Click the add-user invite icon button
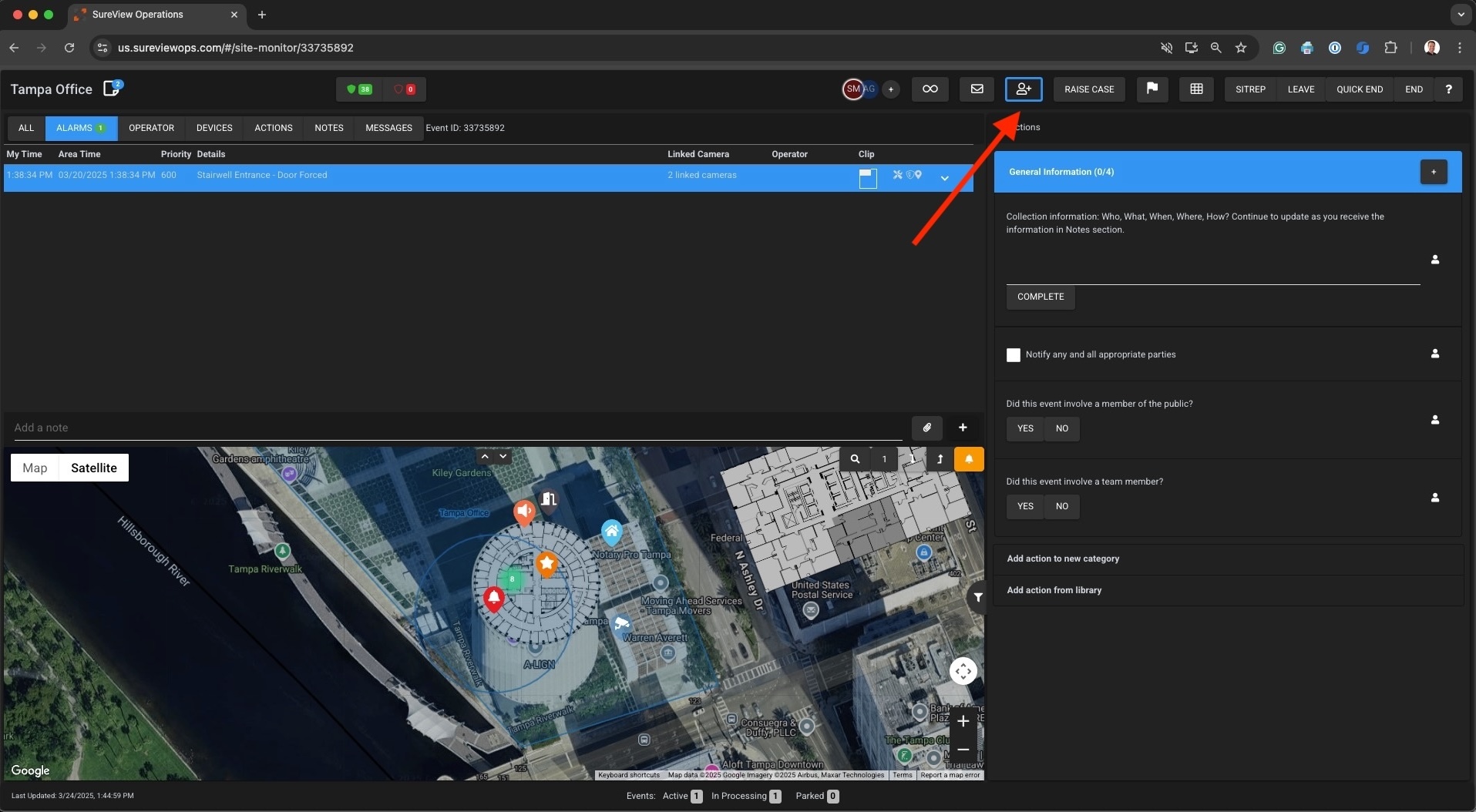 pyautogui.click(x=1024, y=89)
